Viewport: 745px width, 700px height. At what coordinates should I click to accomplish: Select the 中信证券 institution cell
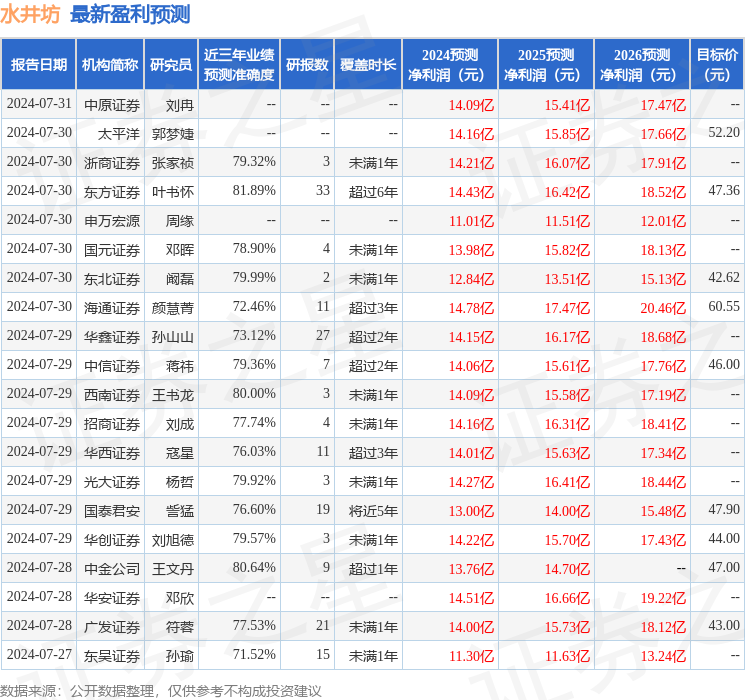112,366
